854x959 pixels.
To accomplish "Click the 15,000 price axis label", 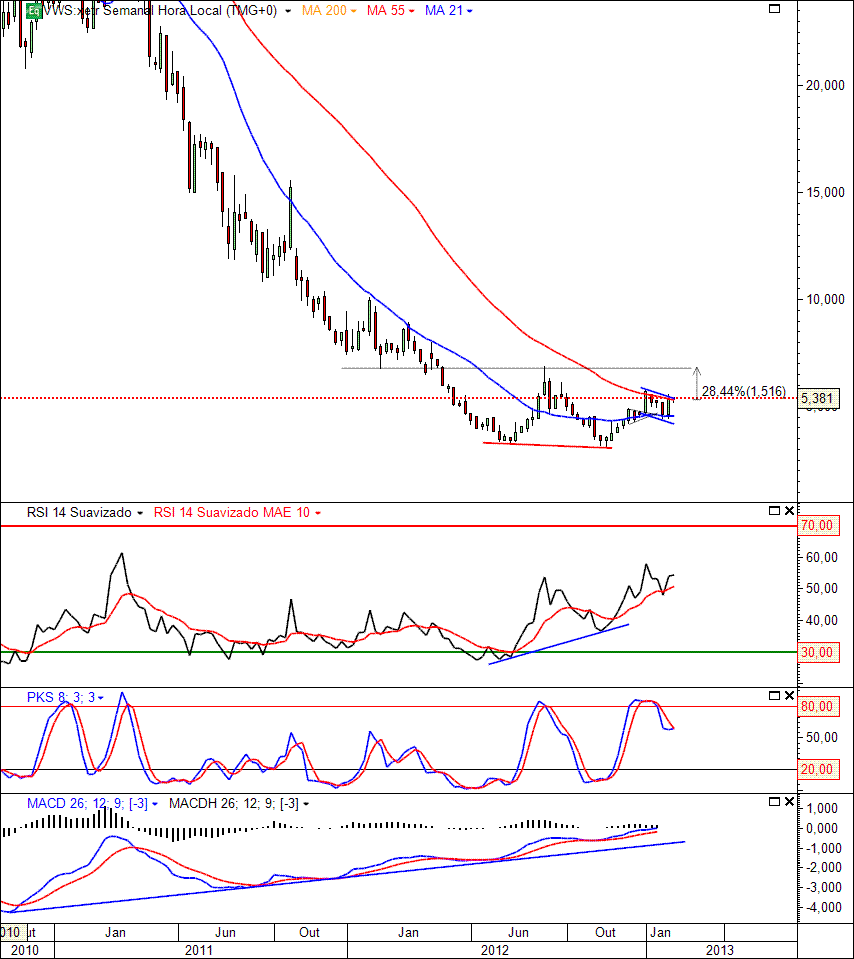I will (825, 192).
